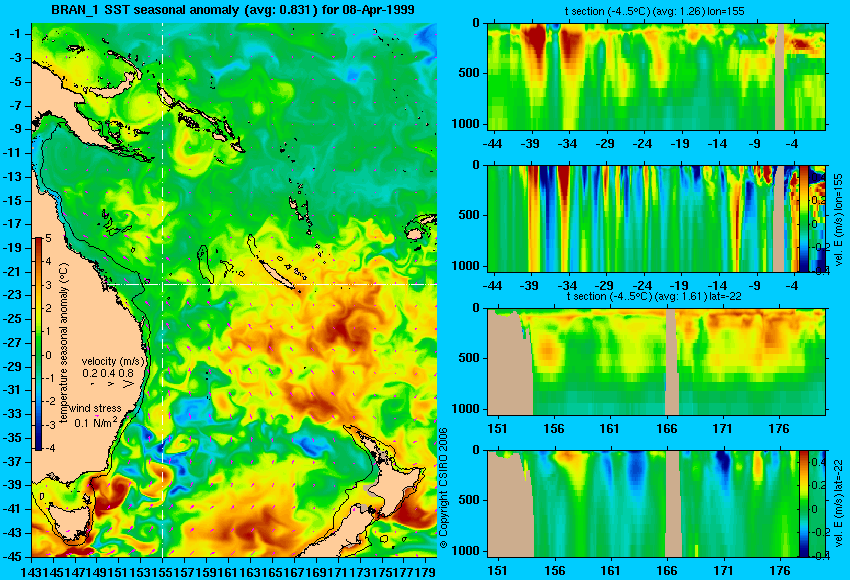Click the BRAN_1 SST seasonal anomaly title
The height and width of the screenshot is (580, 850).
(x=233, y=10)
